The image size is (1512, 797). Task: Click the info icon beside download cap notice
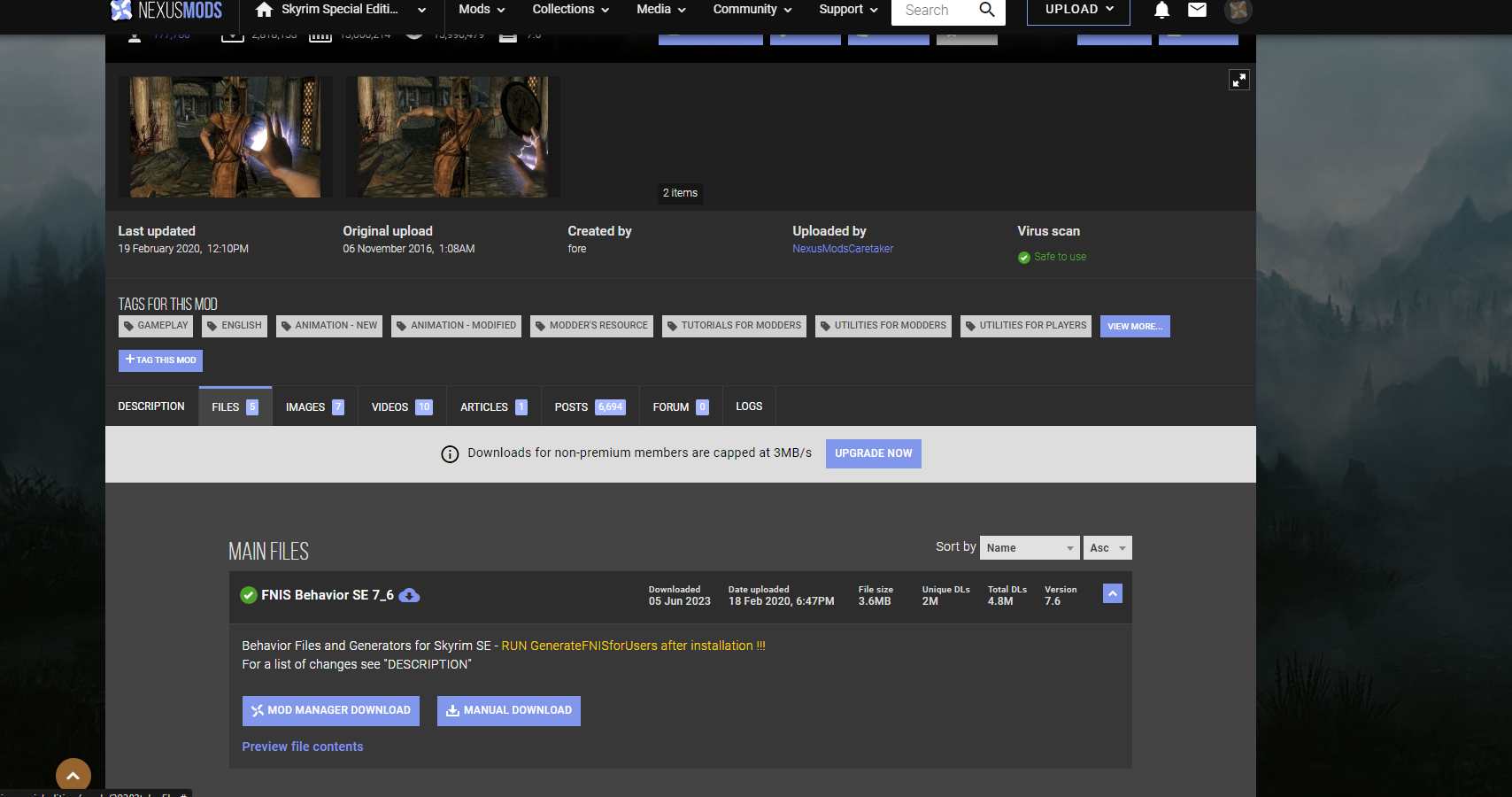tap(450, 454)
